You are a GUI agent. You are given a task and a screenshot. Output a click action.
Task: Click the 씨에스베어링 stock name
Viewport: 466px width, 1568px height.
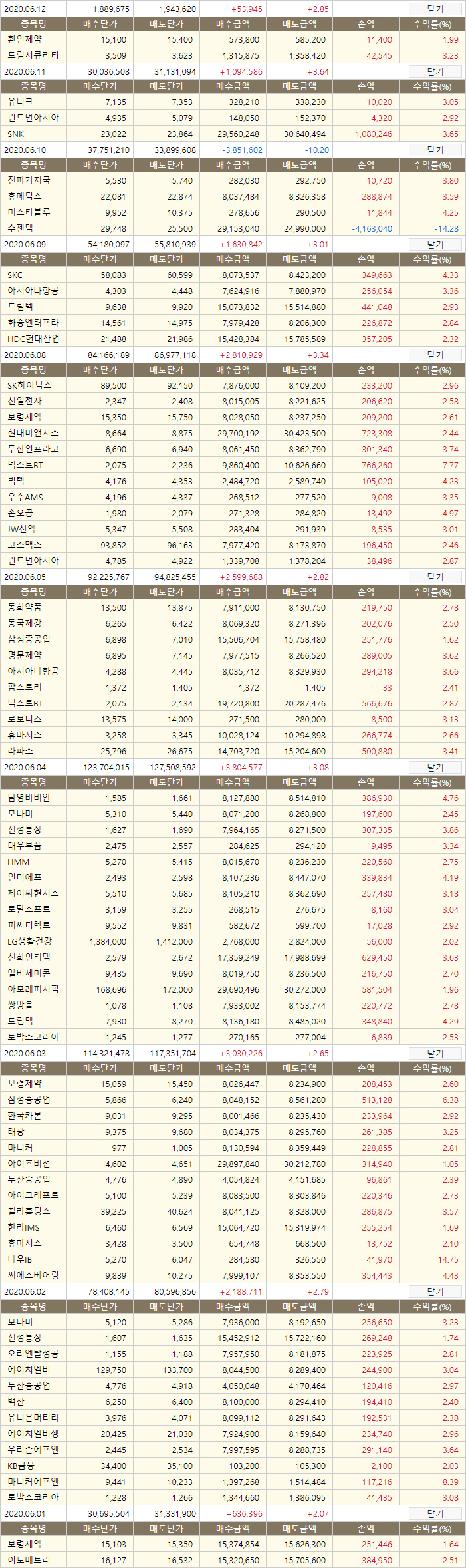coord(33,1275)
